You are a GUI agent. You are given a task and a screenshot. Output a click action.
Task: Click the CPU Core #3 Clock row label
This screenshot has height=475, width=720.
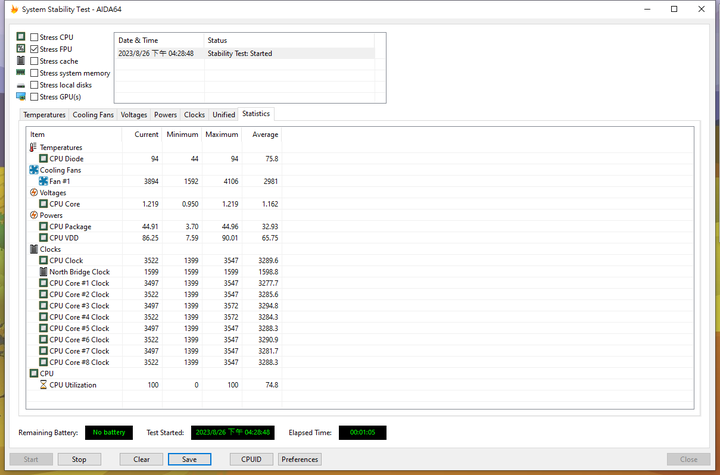(79, 305)
